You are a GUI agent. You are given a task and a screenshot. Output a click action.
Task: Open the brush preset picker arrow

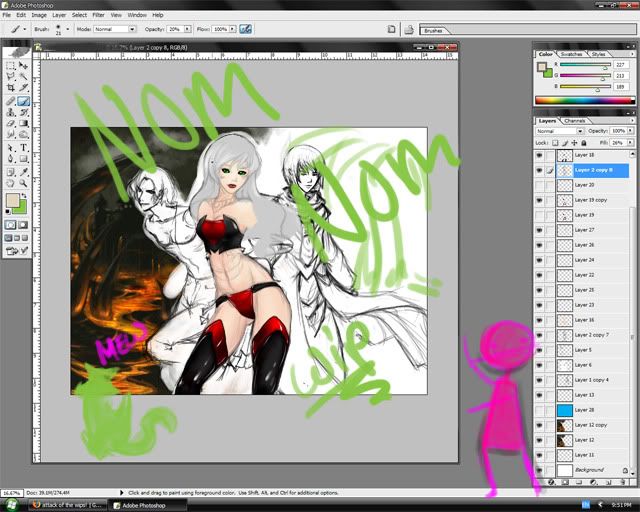(x=68, y=29)
